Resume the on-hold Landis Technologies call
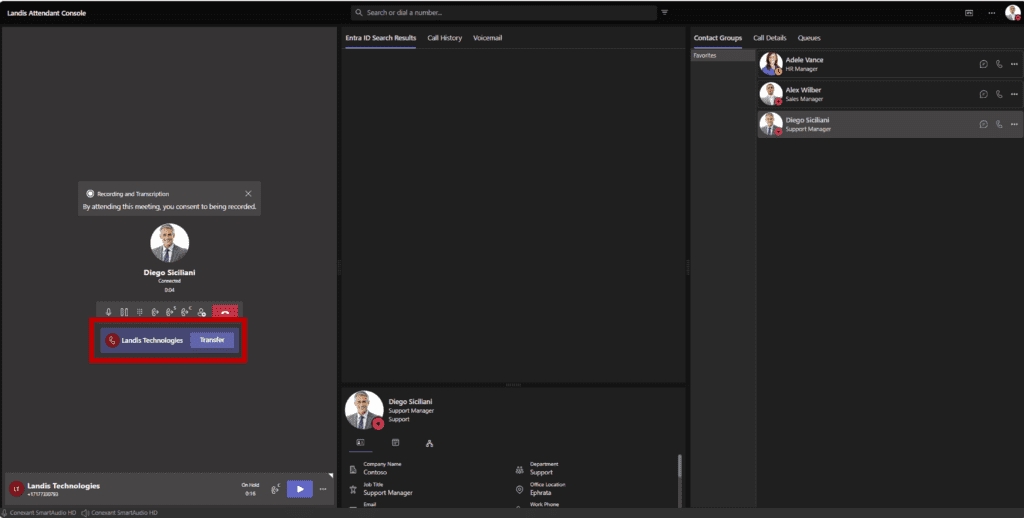 [299, 489]
